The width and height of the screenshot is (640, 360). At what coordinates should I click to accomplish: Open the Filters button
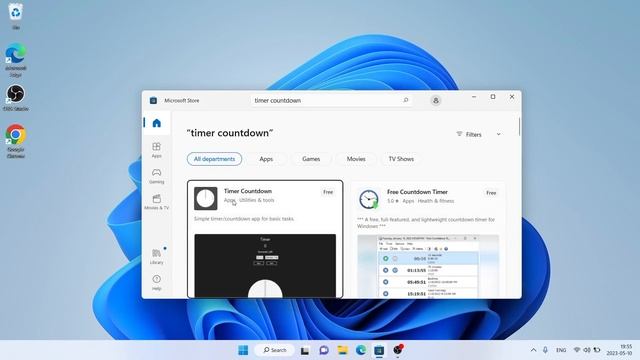469,134
